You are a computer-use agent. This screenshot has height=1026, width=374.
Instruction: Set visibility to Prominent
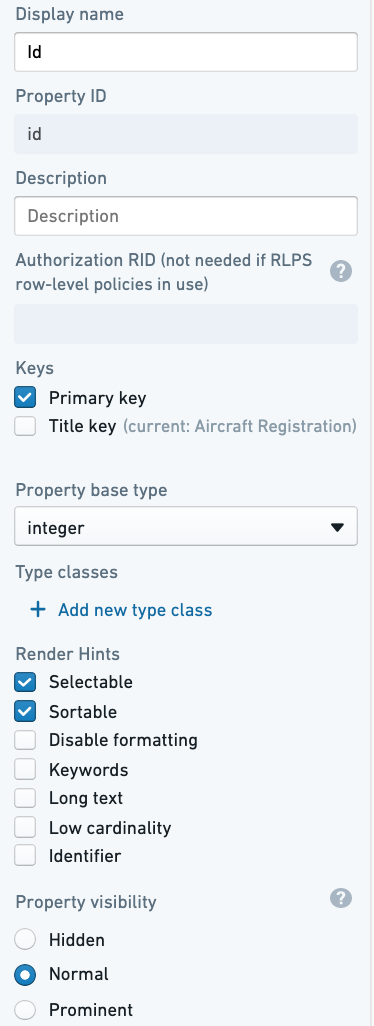point(25,1009)
